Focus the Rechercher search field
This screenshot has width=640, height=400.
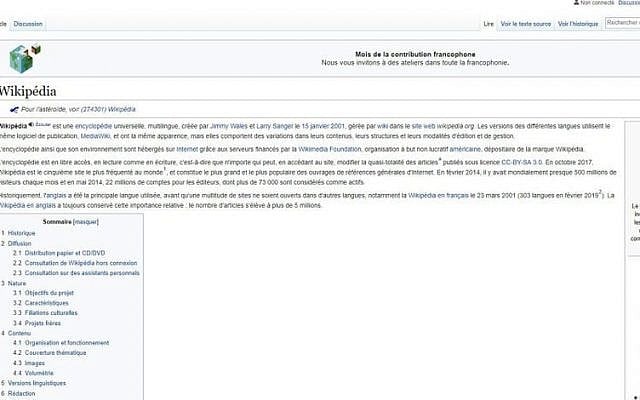[623, 23]
